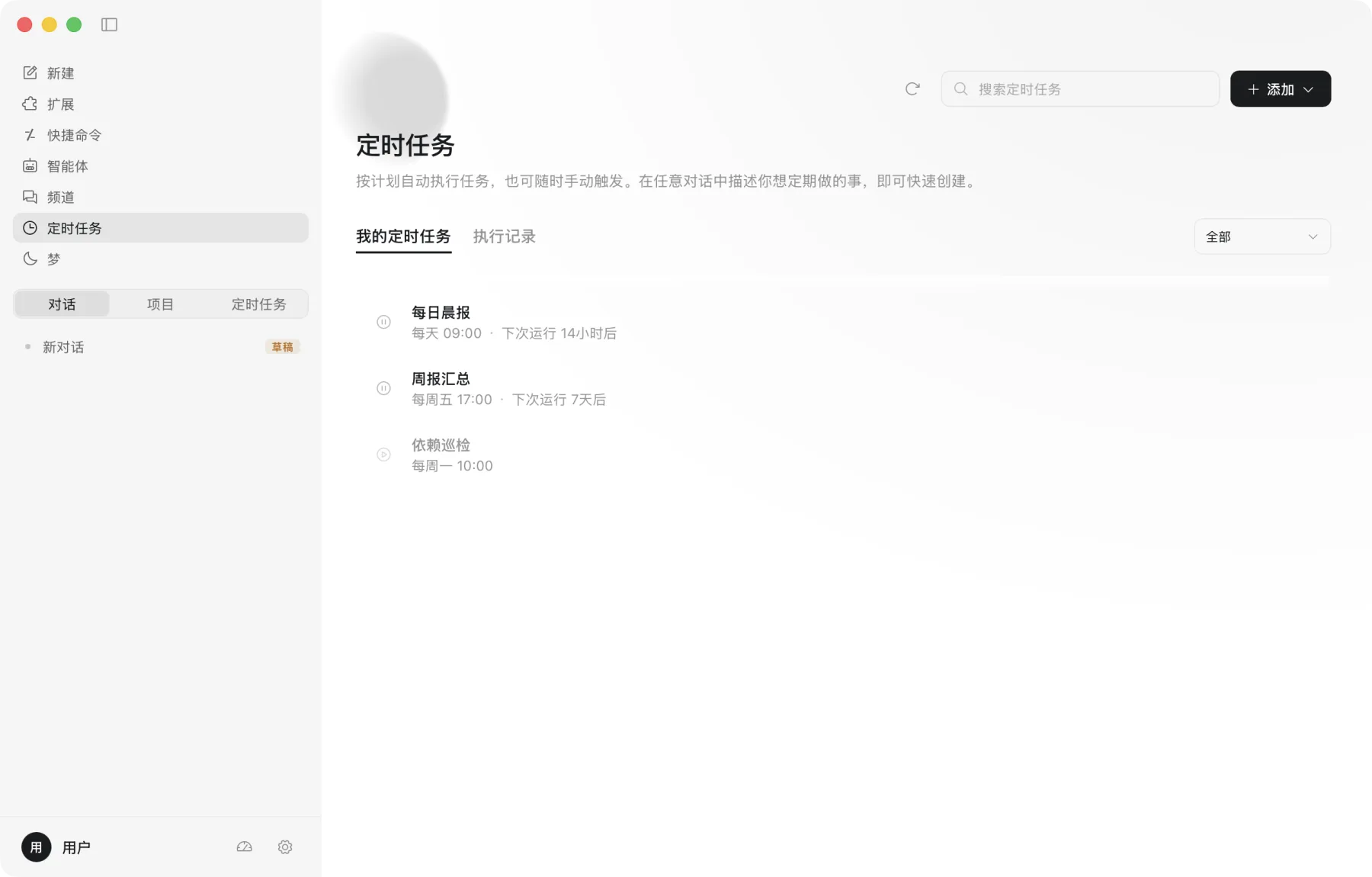This screenshot has width=1372, height=877.
Task: Open the 每日晨报 task title
Action: click(441, 313)
